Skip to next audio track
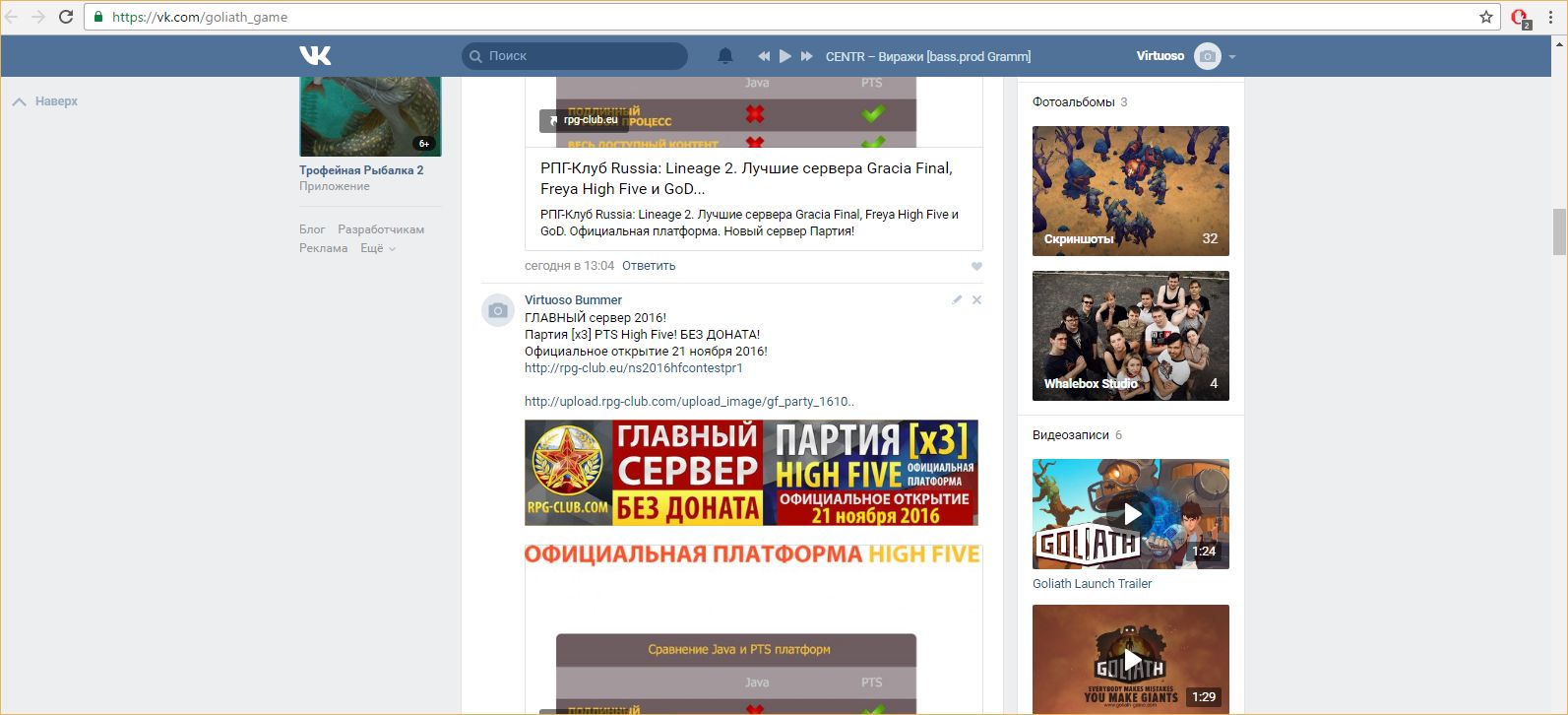 [x=807, y=56]
